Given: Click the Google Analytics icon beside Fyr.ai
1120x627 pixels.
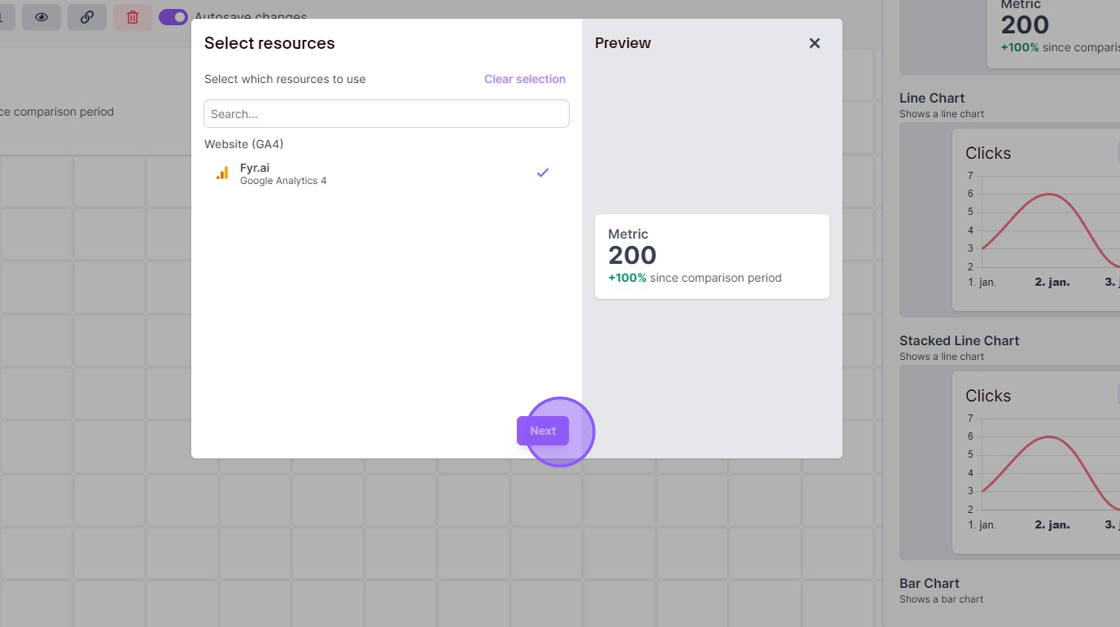Looking at the screenshot, I should pos(222,174).
